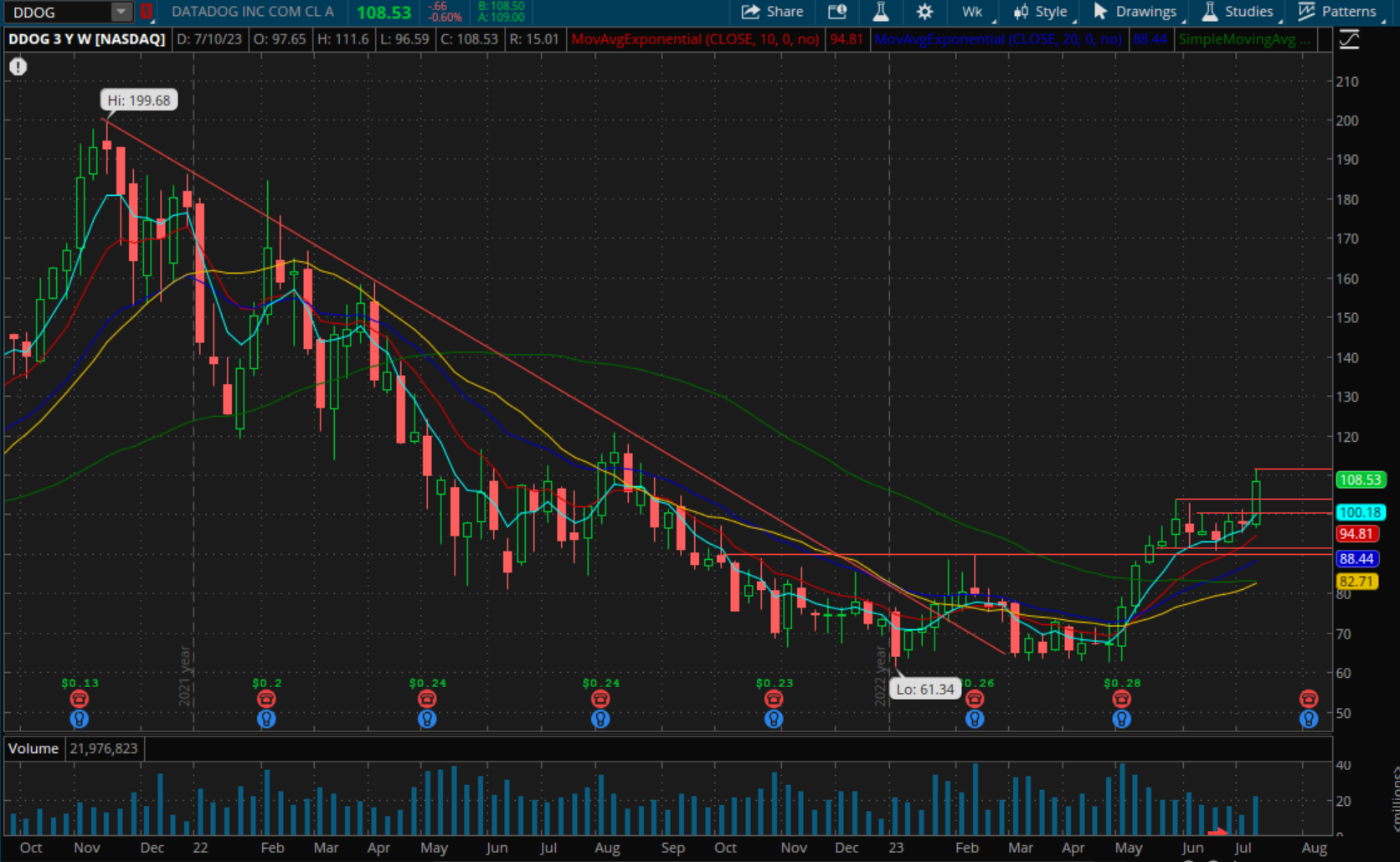Click the drawing set icon at top right
This screenshot has width=1400, height=862.
coord(1349,39)
